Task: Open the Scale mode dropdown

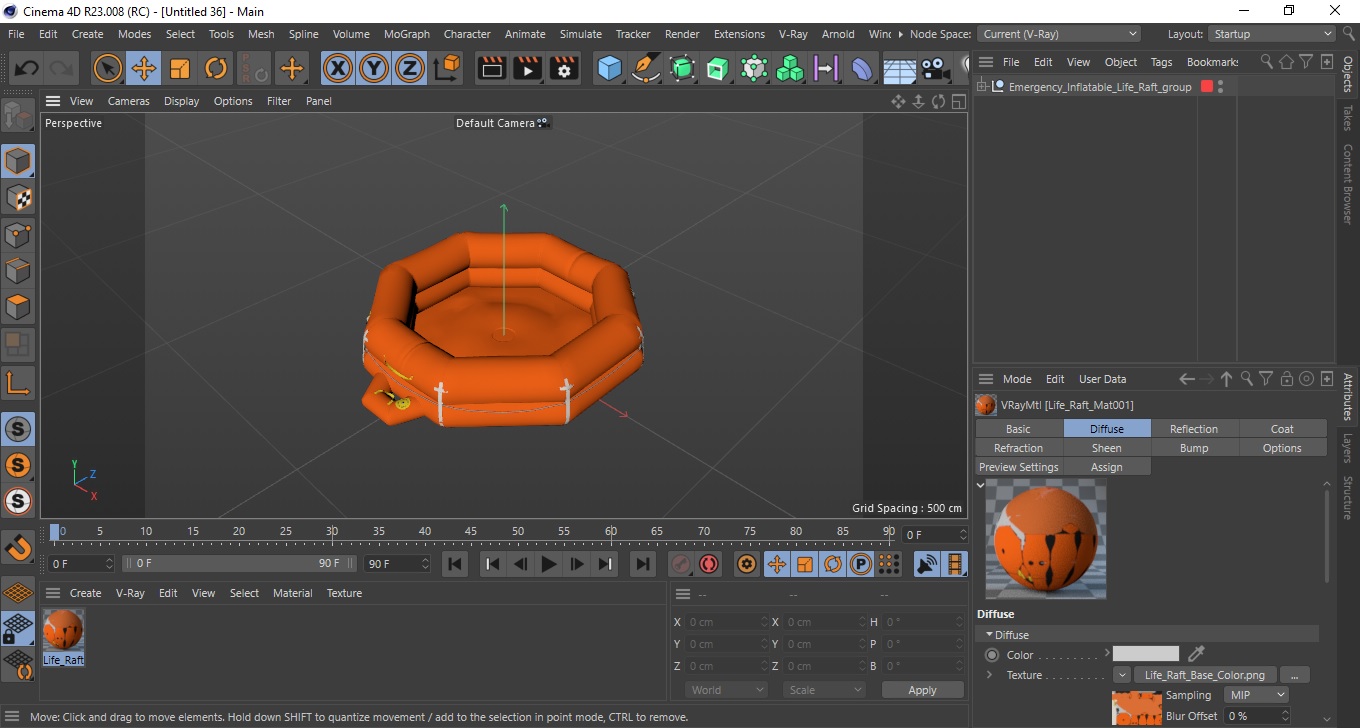Action: [824, 690]
